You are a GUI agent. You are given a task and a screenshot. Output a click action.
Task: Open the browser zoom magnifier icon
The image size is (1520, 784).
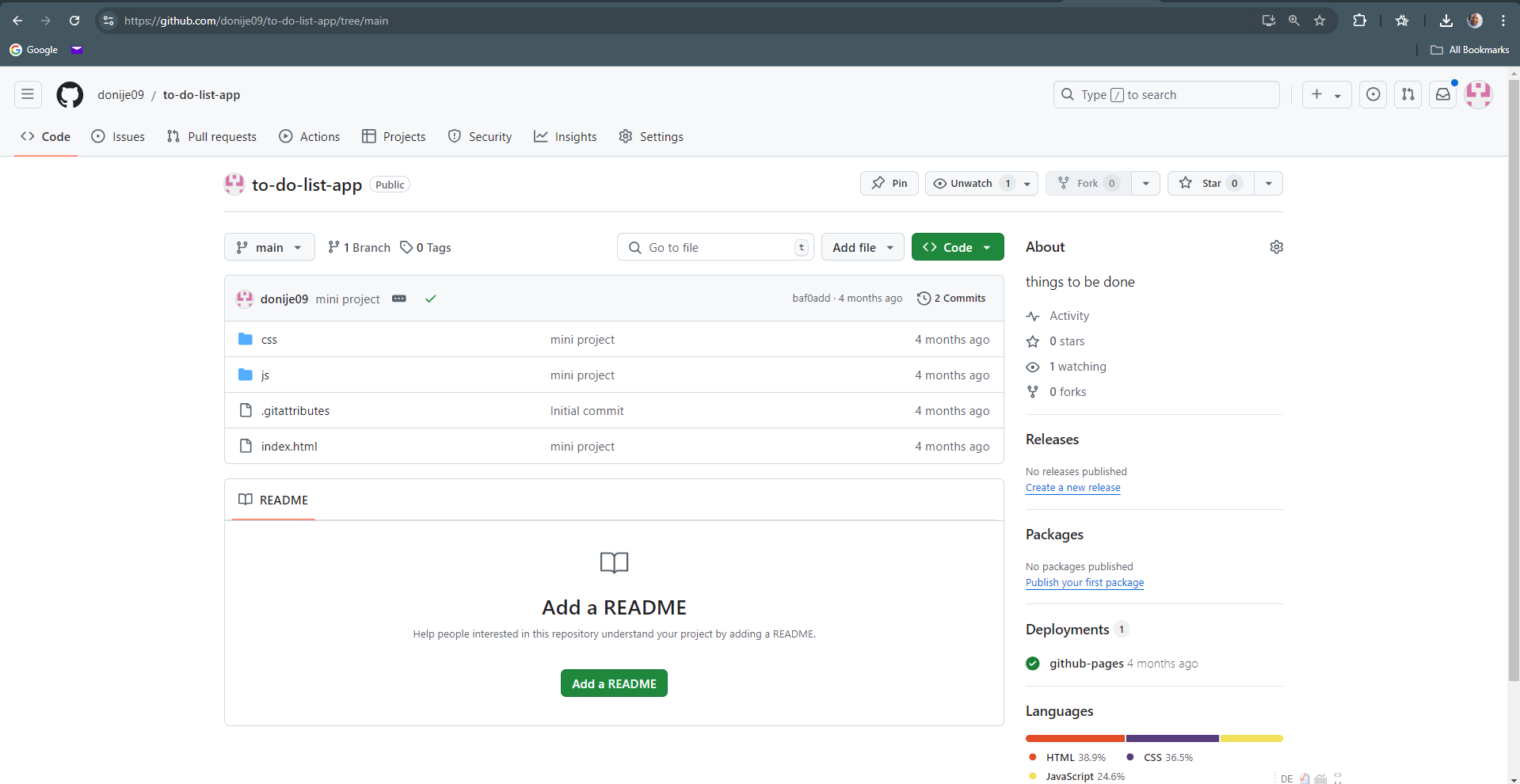coord(1294,21)
